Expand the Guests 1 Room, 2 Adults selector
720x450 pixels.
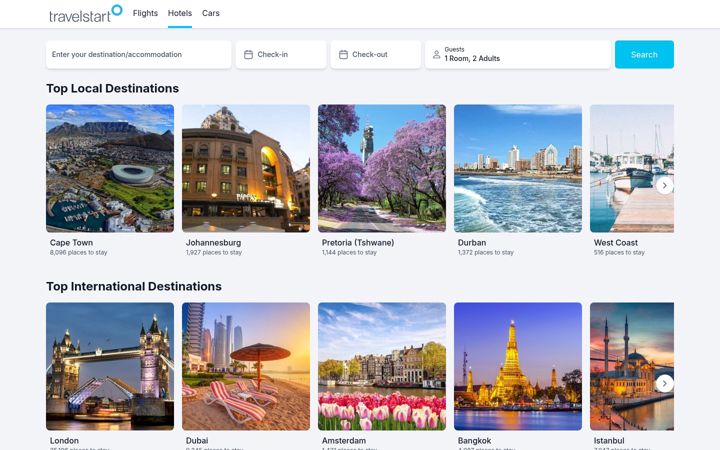pyautogui.click(x=518, y=55)
